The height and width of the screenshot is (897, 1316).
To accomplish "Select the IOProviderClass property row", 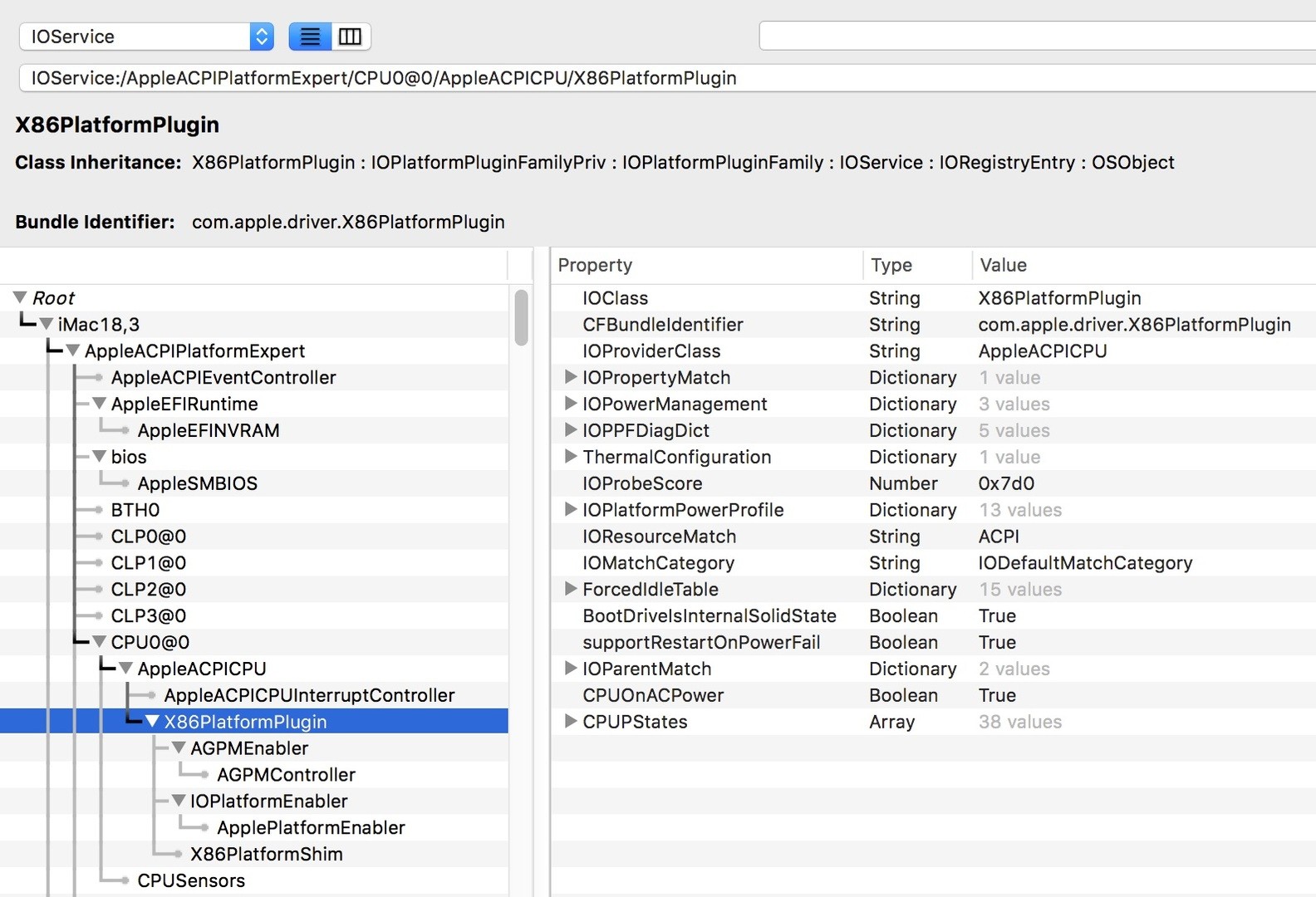I will 934,351.
